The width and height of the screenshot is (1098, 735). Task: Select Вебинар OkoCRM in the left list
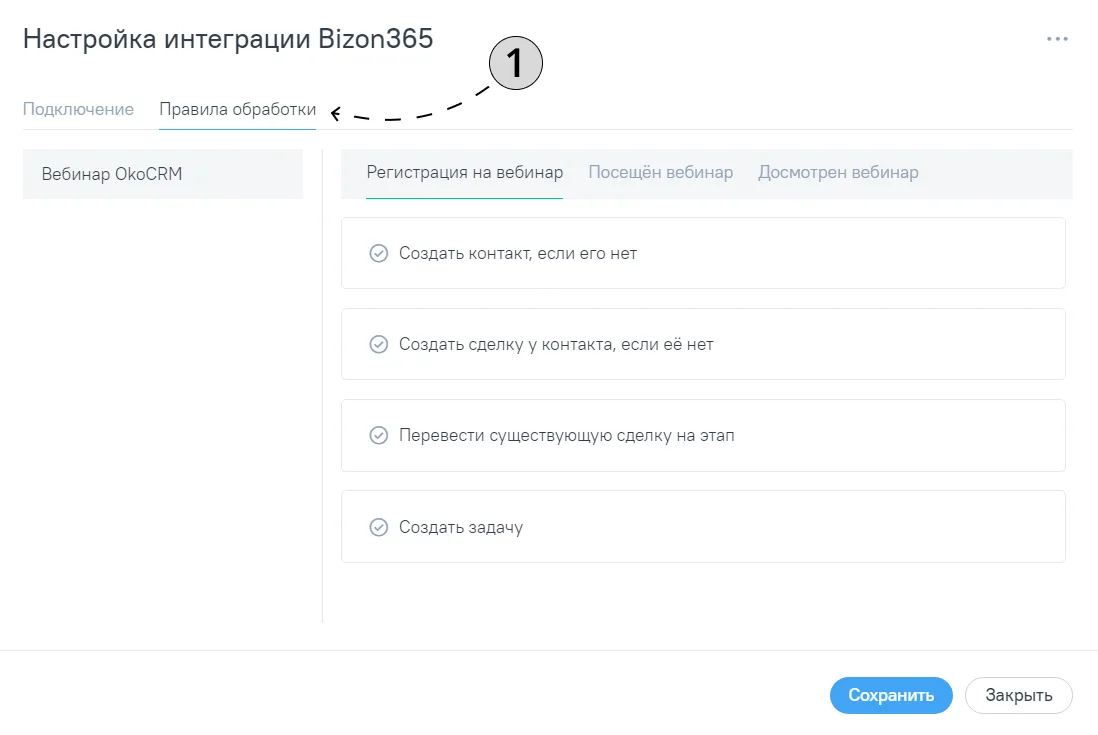tap(162, 174)
